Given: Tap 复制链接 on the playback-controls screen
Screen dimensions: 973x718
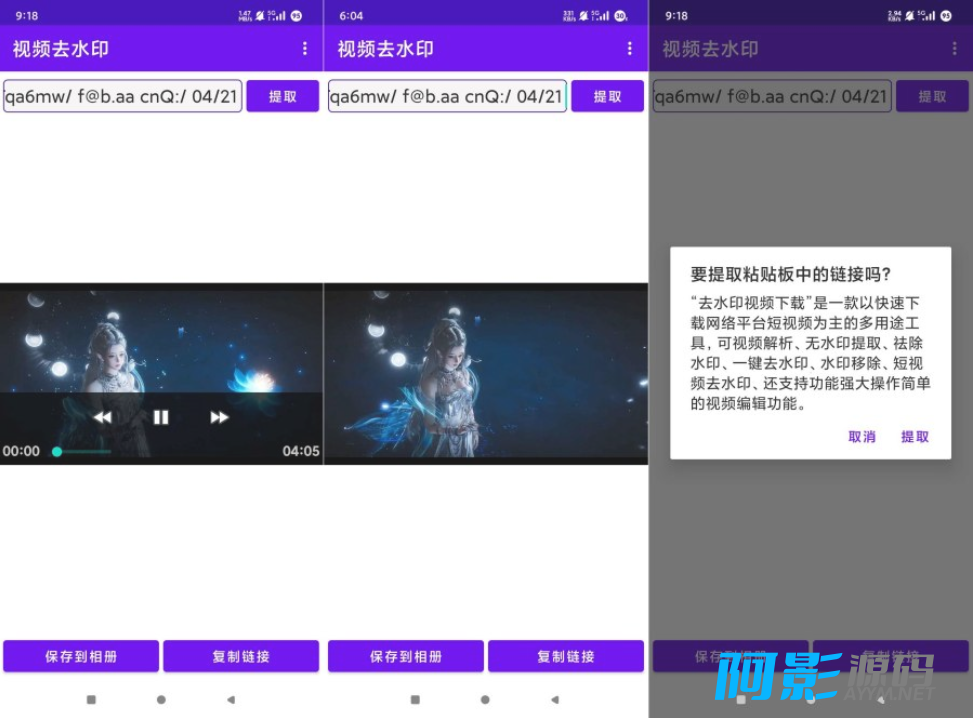Looking at the screenshot, I should tap(241, 656).
